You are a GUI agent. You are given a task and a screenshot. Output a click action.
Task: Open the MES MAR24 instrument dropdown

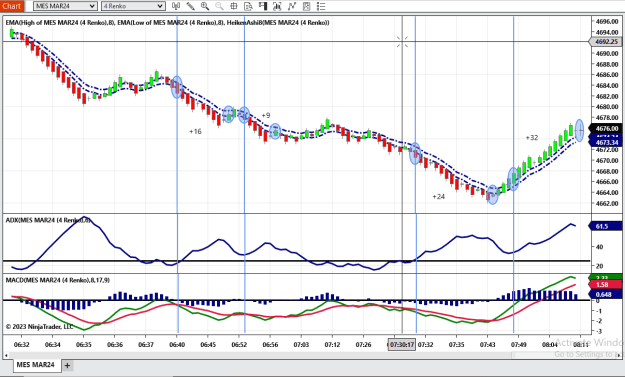[x=65, y=6]
